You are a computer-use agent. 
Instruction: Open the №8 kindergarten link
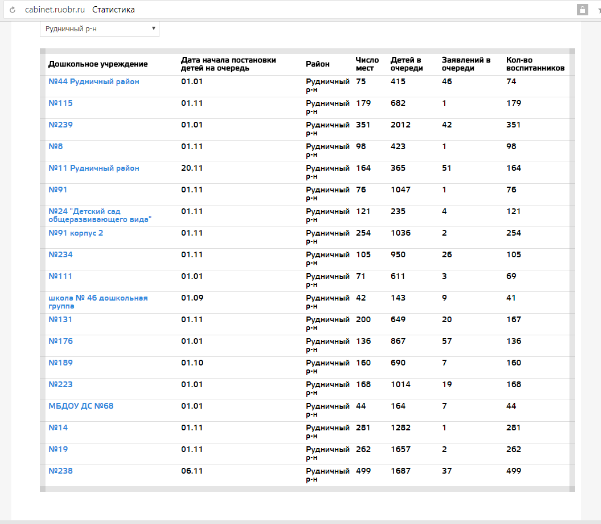pos(56,146)
